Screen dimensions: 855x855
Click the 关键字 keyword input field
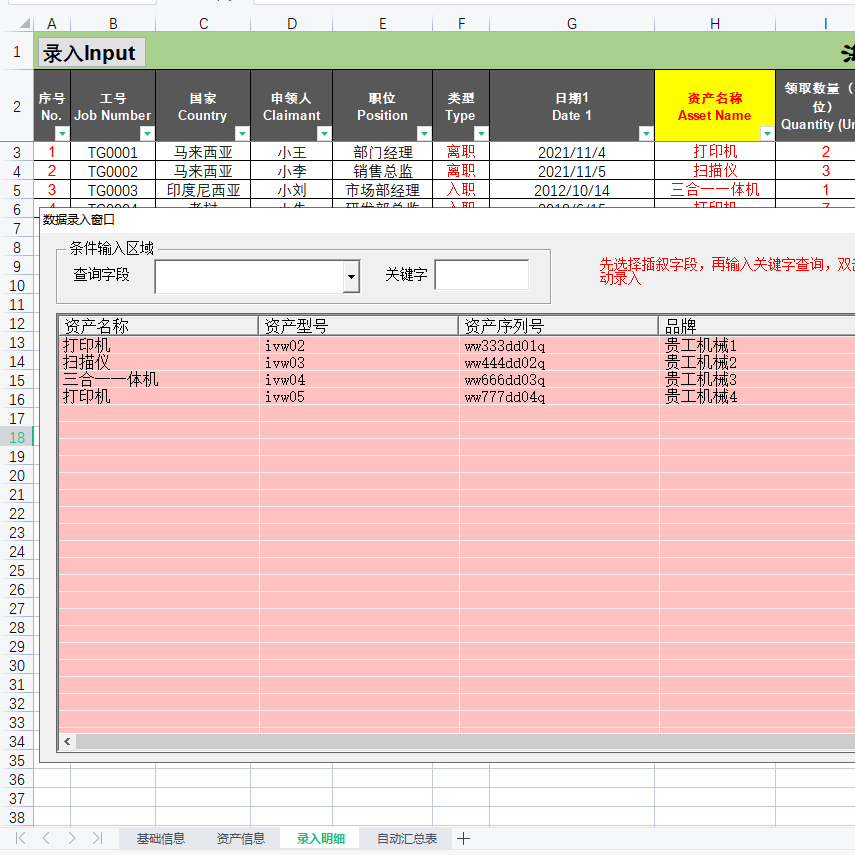(482, 275)
